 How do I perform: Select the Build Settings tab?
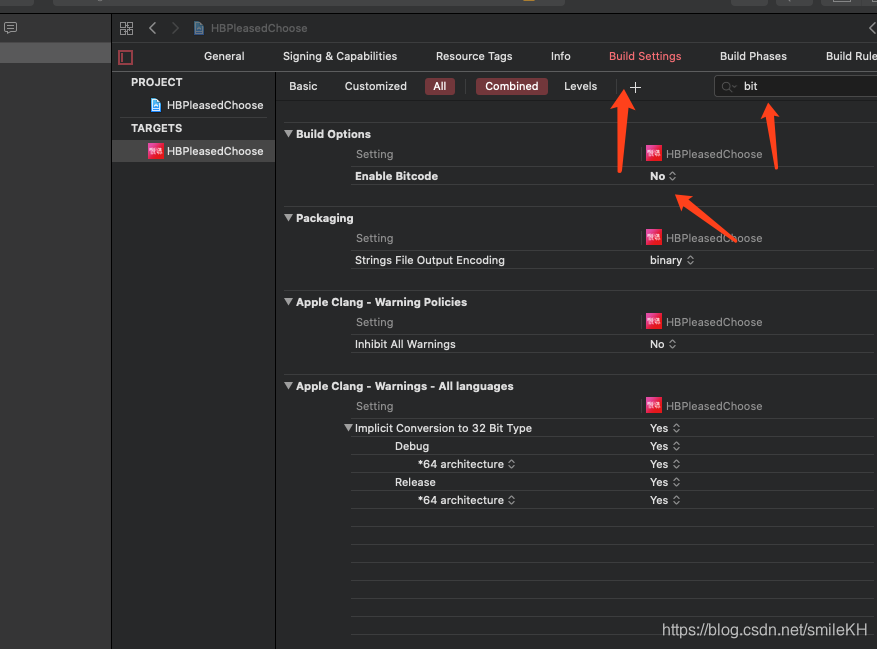645,56
